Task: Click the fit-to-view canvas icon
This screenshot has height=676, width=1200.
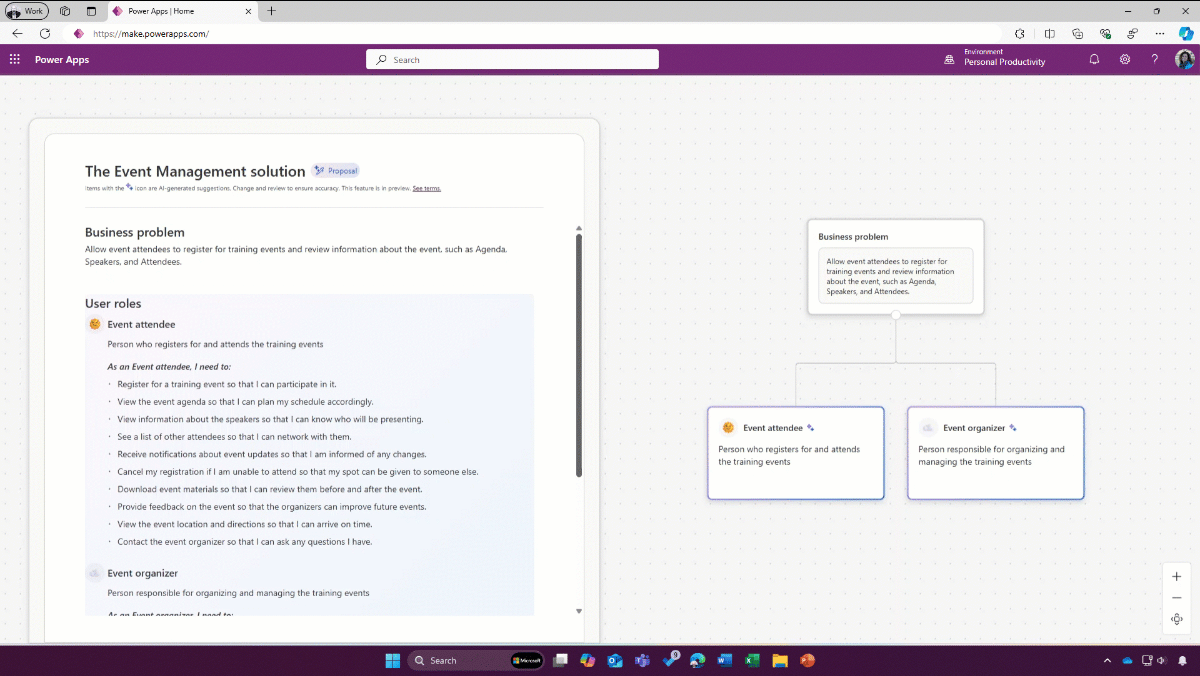Action: (1177, 619)
